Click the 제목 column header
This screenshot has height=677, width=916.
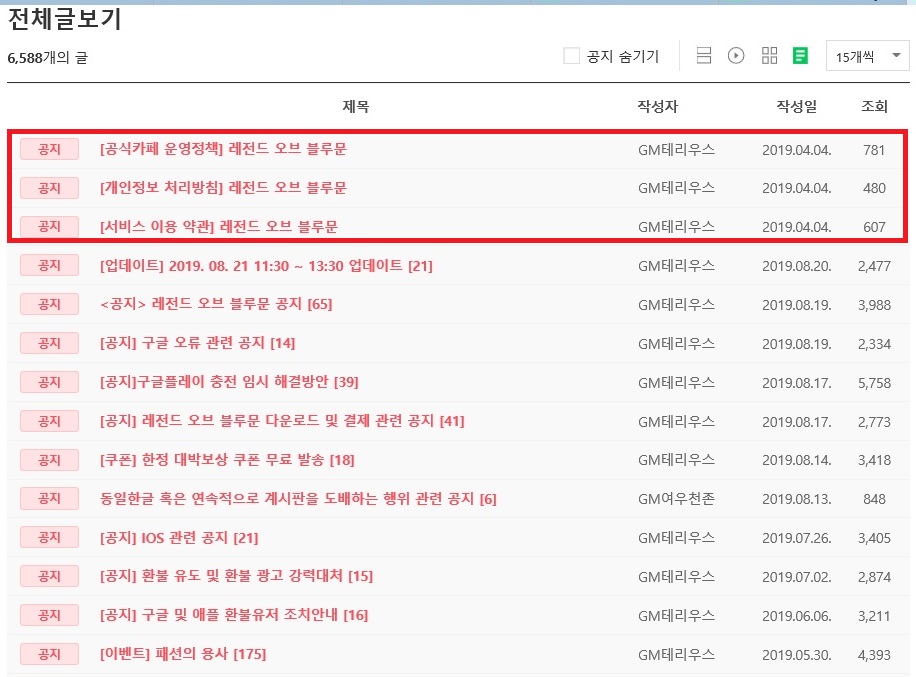355,107
